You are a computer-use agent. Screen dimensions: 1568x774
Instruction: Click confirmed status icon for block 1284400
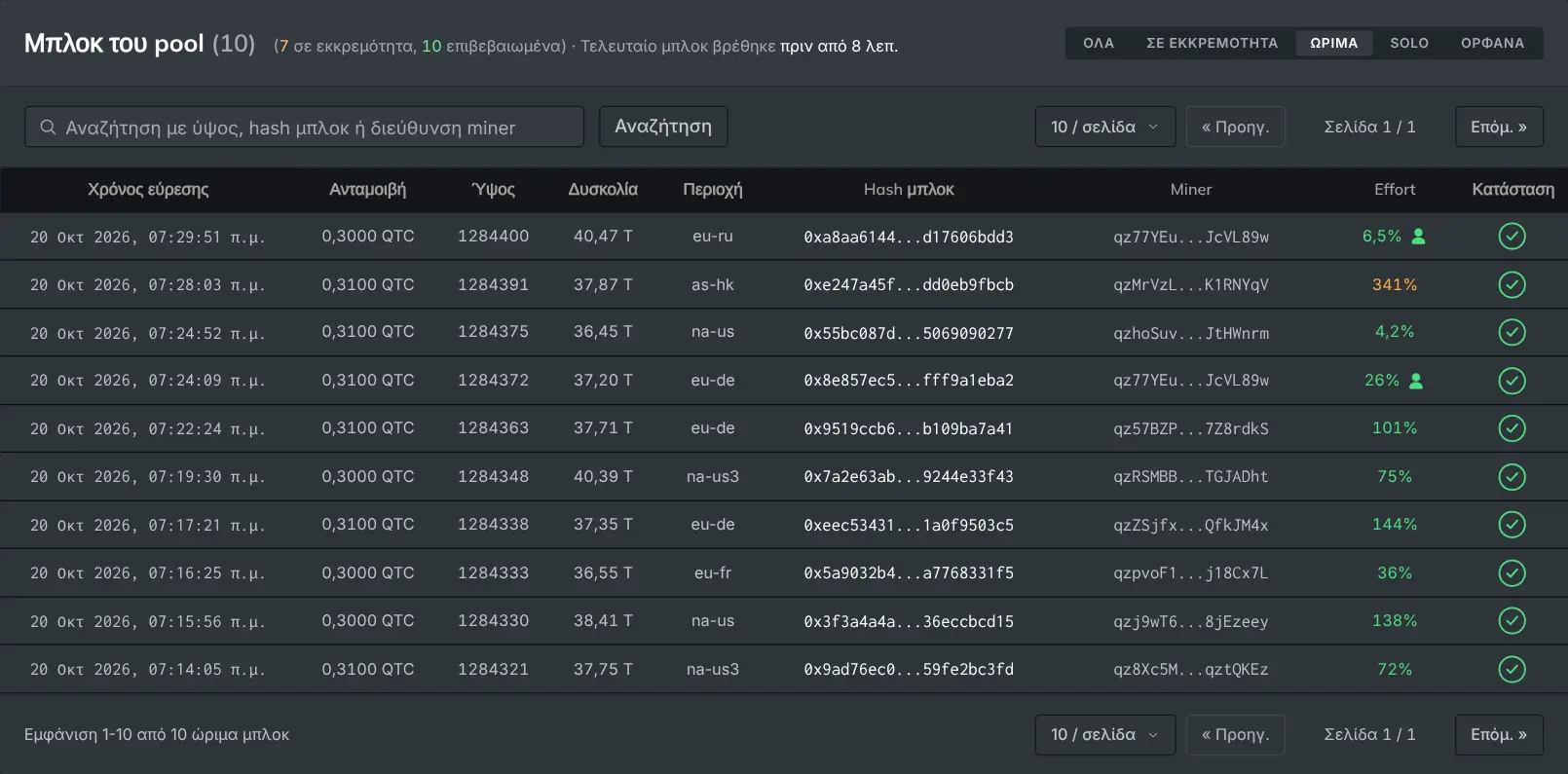point(1512,237)
